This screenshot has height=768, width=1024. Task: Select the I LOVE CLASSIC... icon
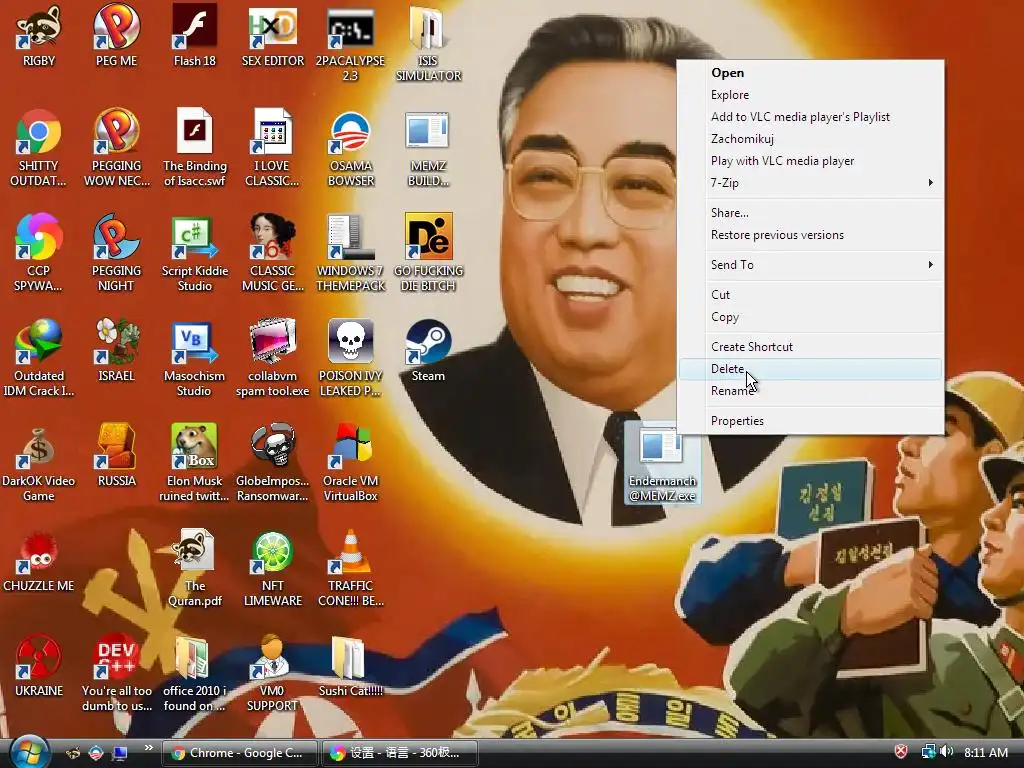[x=273, y=148]
